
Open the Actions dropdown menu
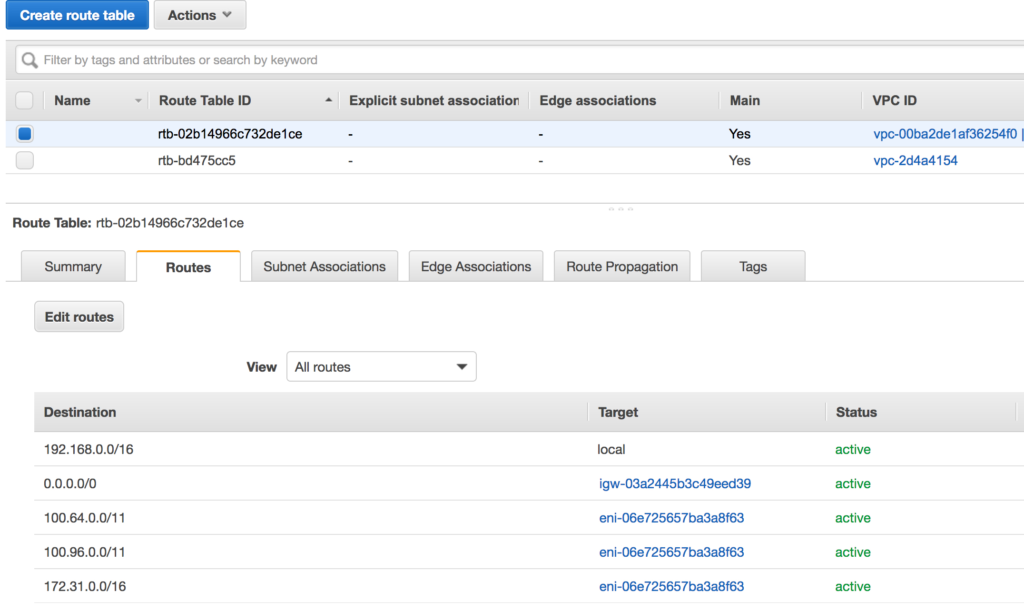(200, 15)
